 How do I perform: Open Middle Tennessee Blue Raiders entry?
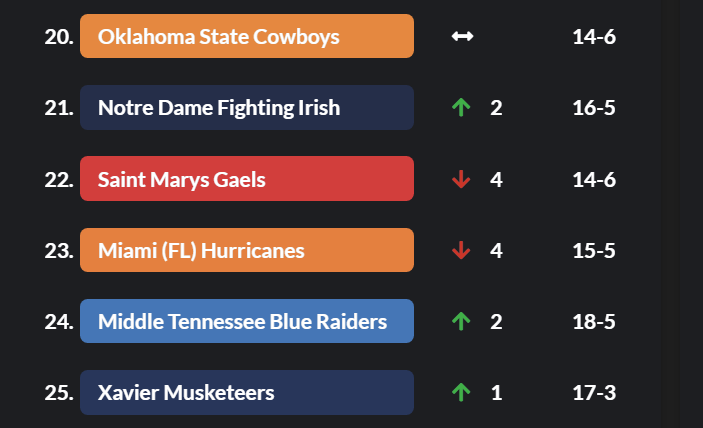[246, 321]
